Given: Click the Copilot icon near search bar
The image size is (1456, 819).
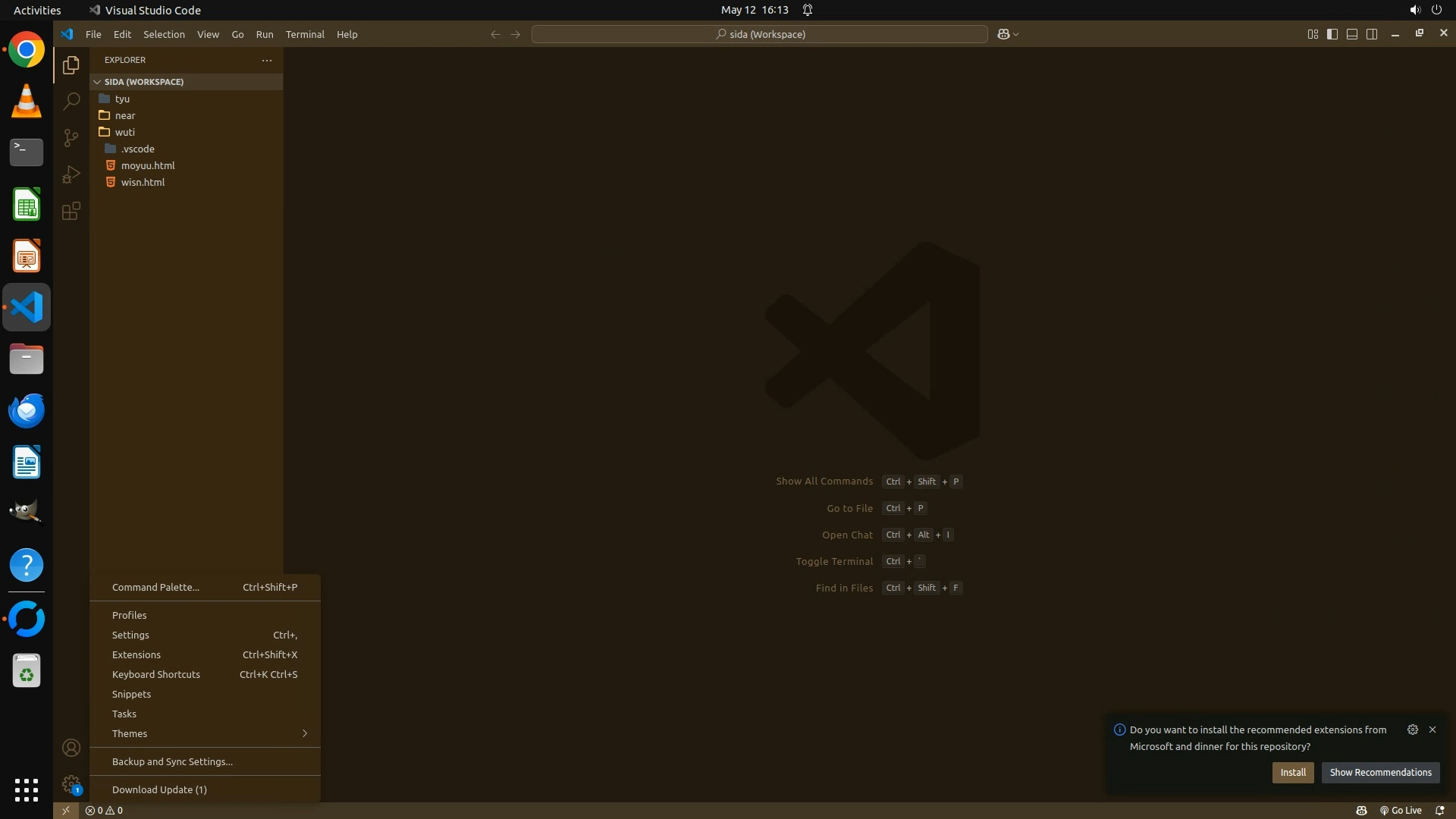Looking at the screenshot, I should [x=1003, y=34].
